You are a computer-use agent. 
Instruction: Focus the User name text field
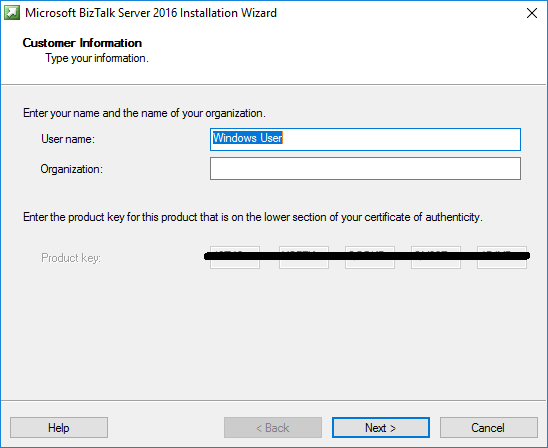(x=365, y=139)
